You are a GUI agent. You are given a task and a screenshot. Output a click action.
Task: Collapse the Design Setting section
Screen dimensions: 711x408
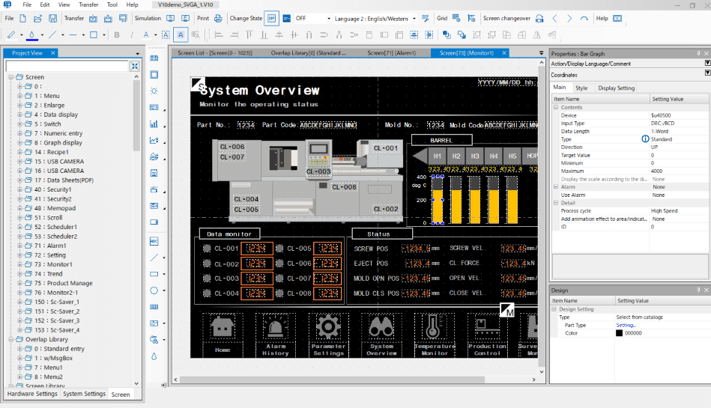coord(554,309)
